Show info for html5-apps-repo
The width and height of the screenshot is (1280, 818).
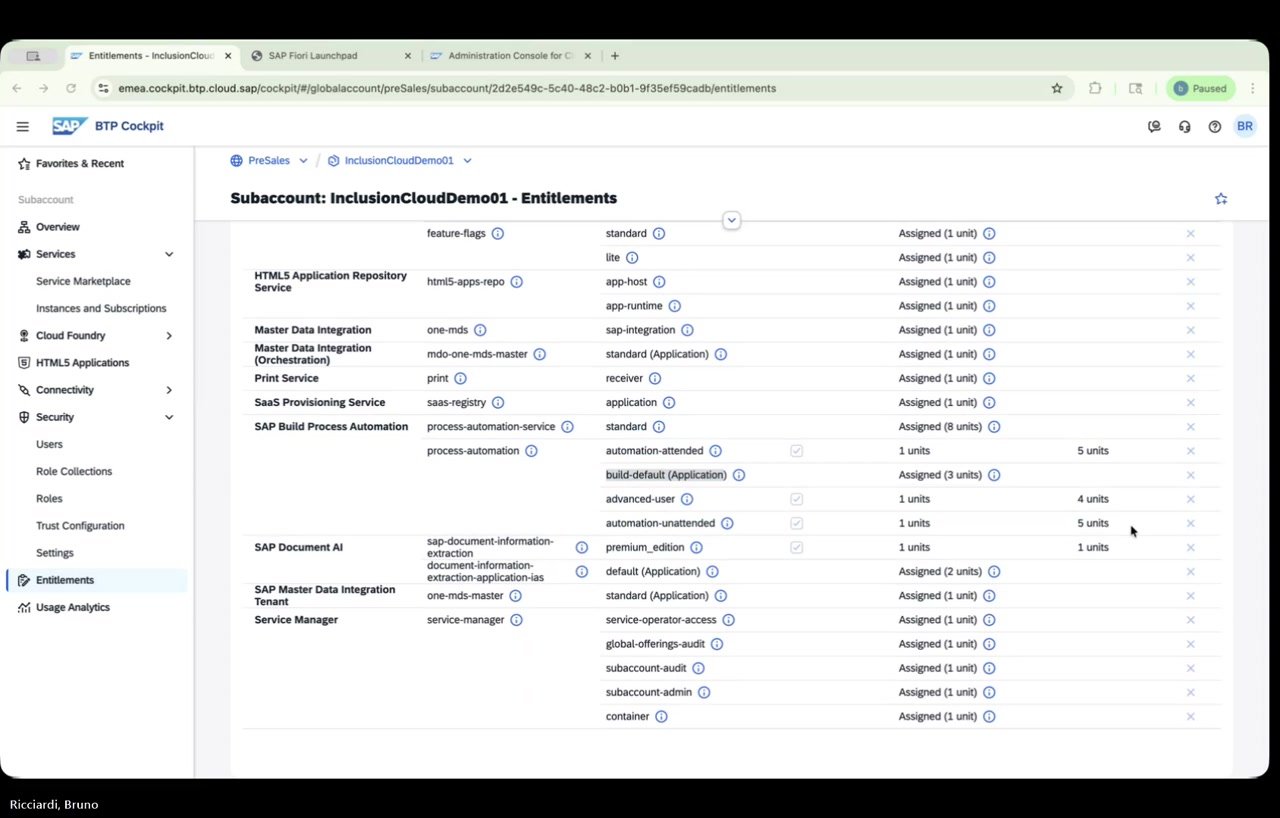pos(516,282)
